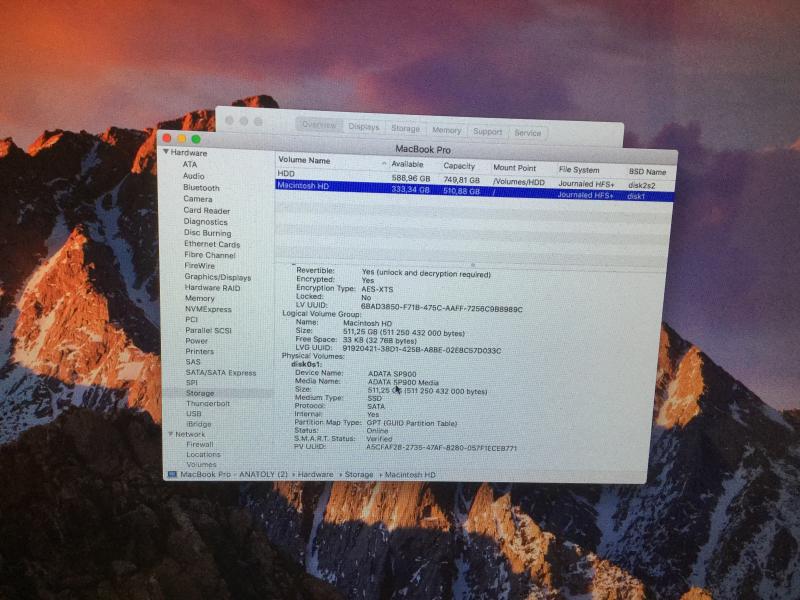
Task: Sort by Volume Name column header
Action: 304,160
